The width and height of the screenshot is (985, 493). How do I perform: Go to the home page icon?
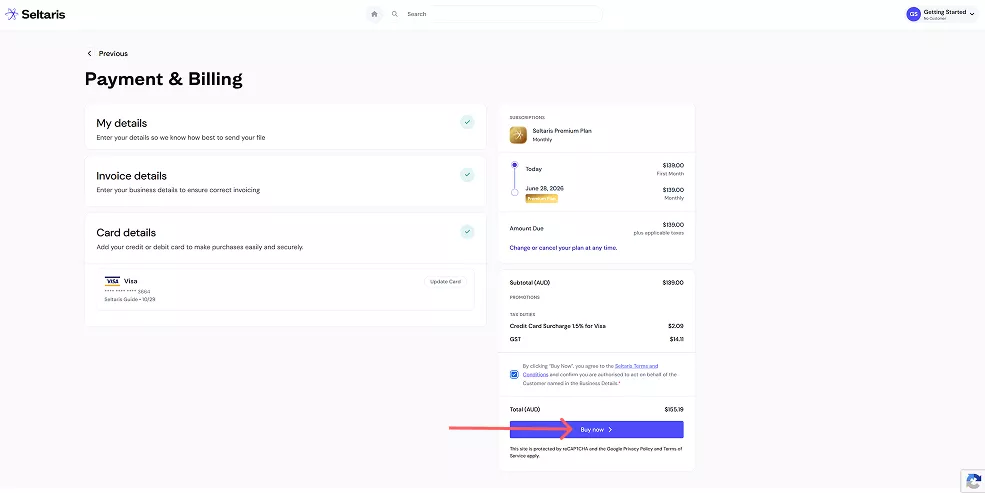(374, 14)
